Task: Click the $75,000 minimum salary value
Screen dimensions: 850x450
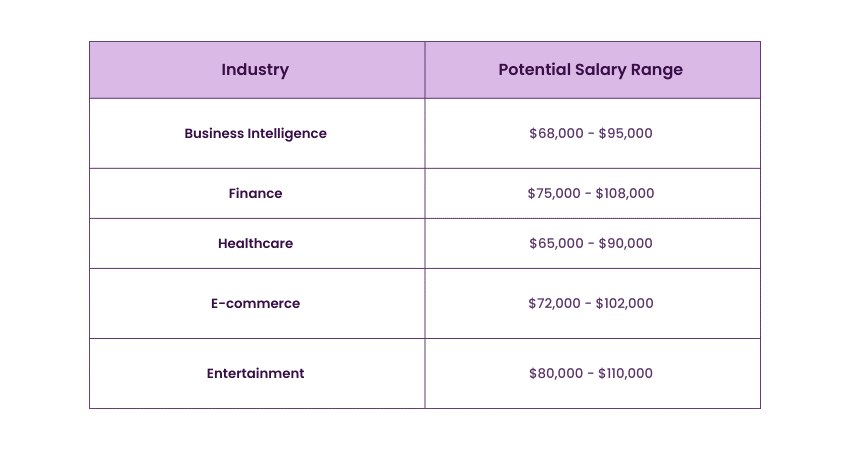Action: tap(554, 193)
